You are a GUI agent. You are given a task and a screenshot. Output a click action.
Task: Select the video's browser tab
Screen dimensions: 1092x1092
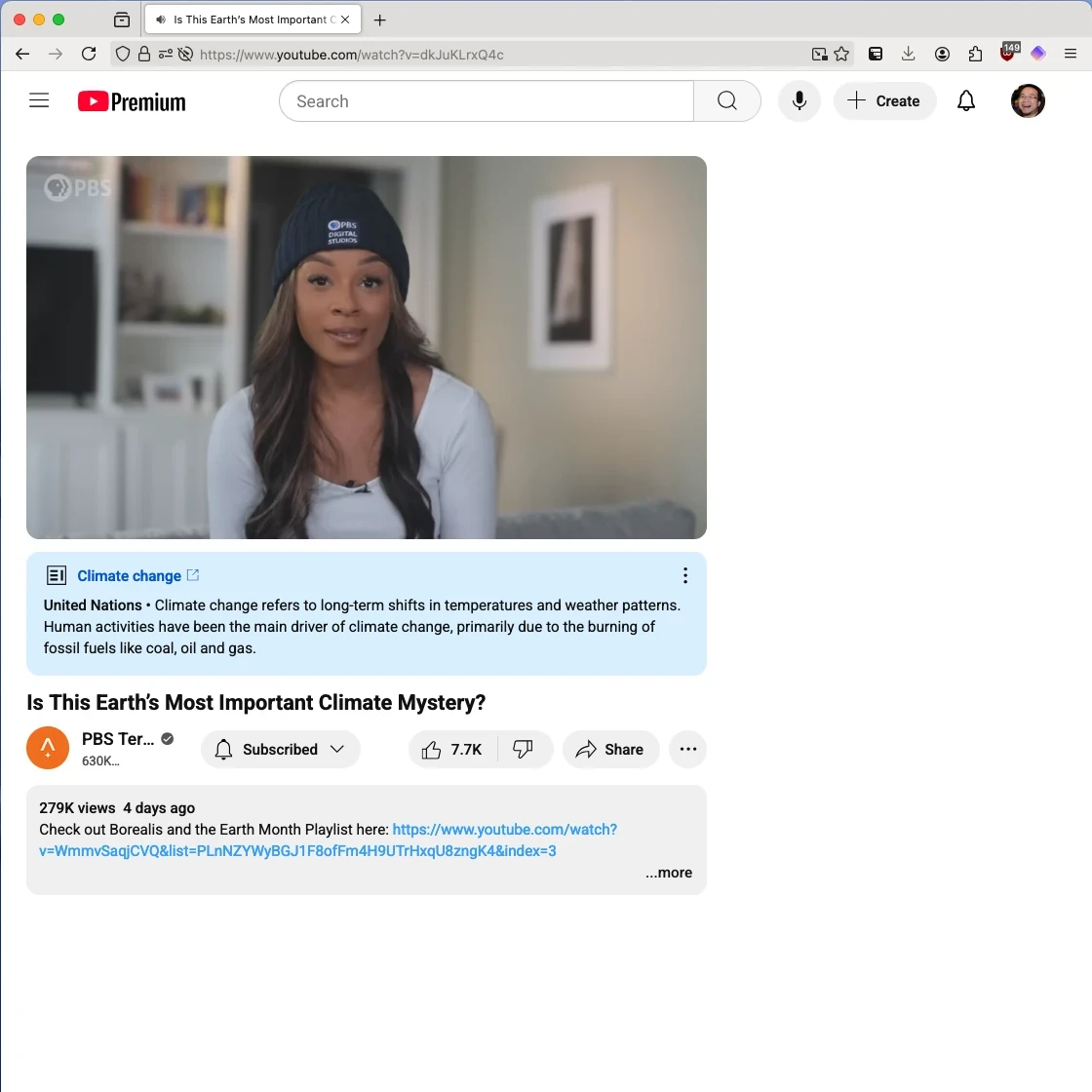click(250, 19)
